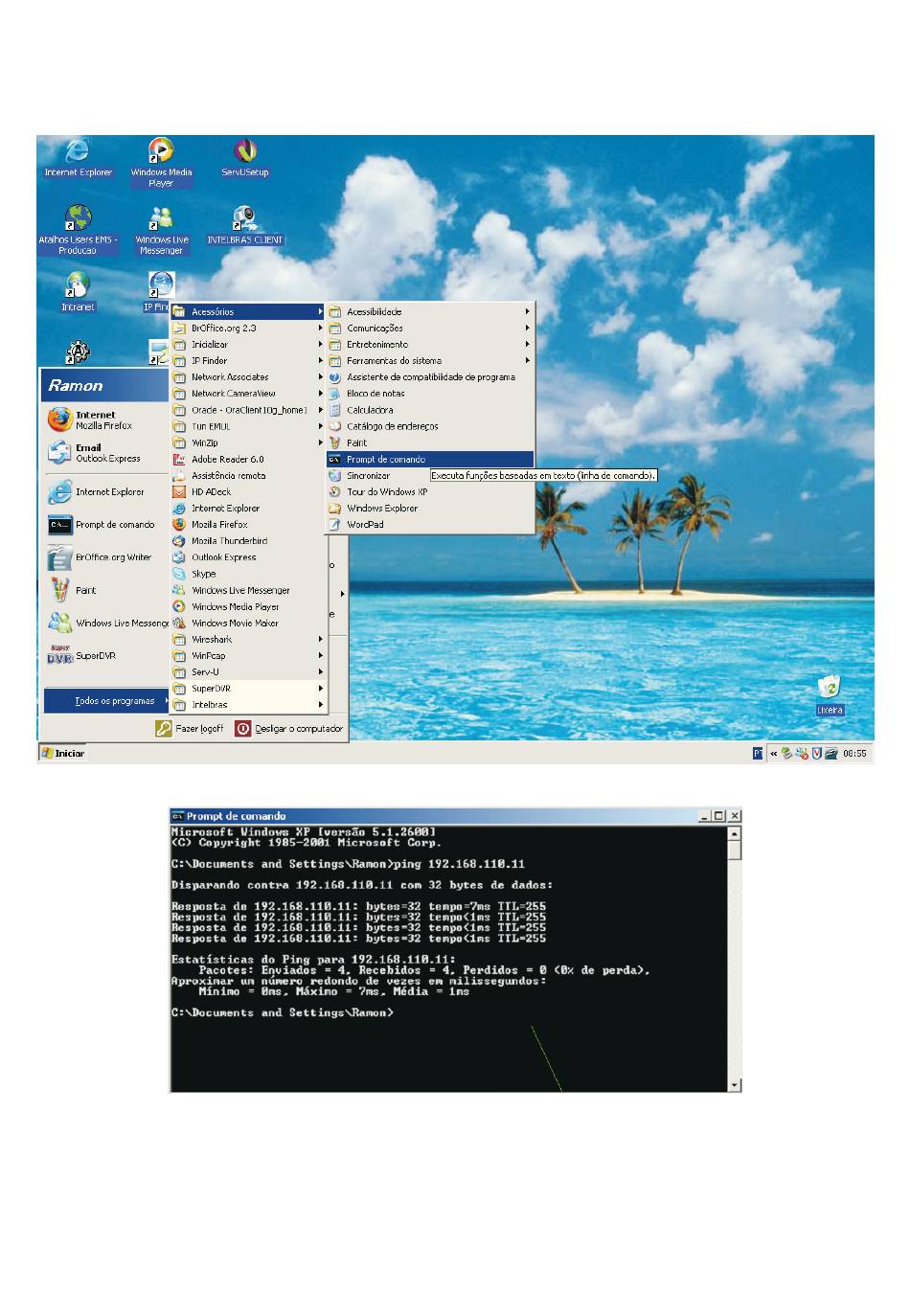
Task: Expand the WinPcap submenu arrow
Action: tap(321, 655)
